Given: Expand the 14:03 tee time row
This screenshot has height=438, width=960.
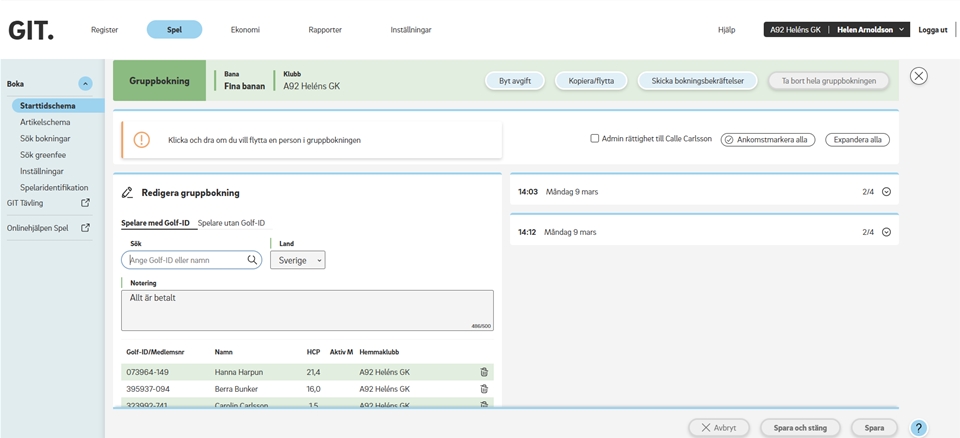Looking at the screenshot, I should click(x=886, y=192).
